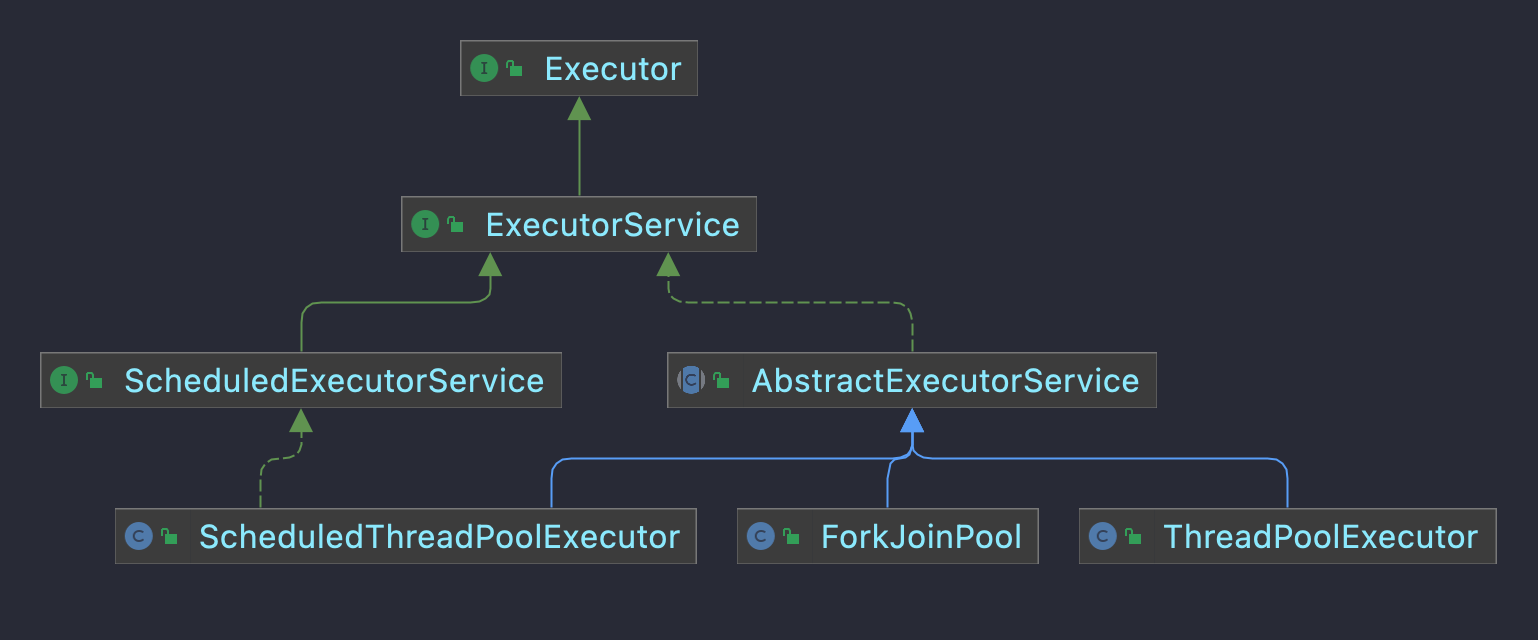Image resolution: width=1538 pixels, height=640 pixels.
Task: Click the lock icon beside ScheduledExecutorService label
Action: point(94,381)
